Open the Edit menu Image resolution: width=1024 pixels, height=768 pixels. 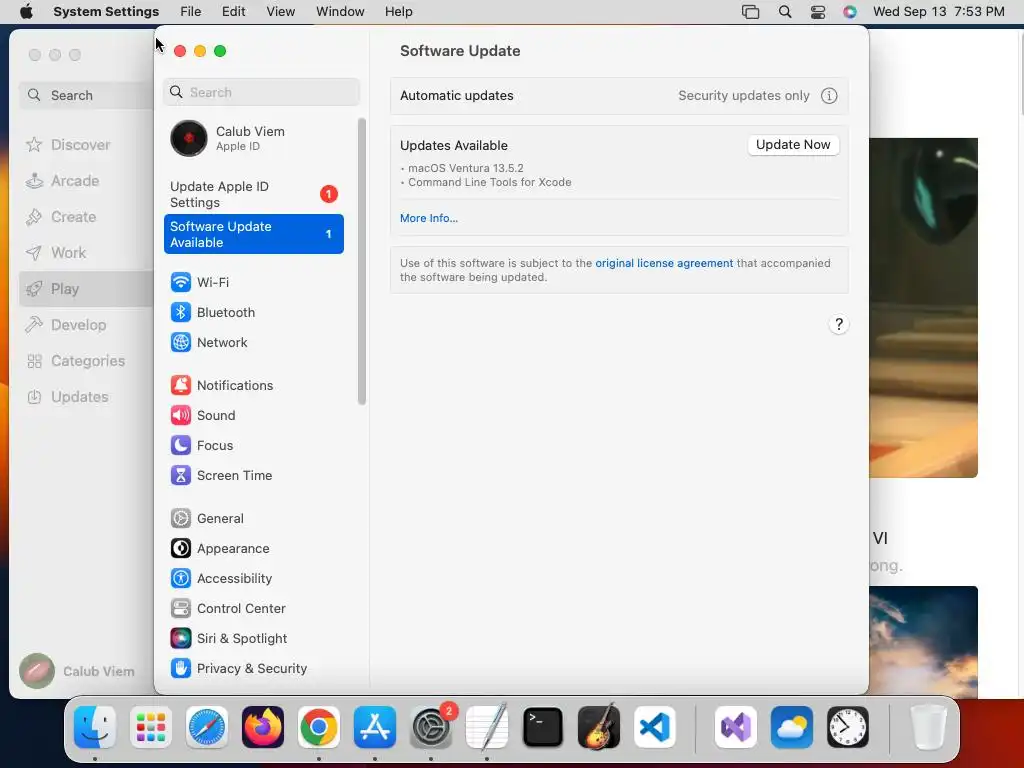(x=233, y=12)
